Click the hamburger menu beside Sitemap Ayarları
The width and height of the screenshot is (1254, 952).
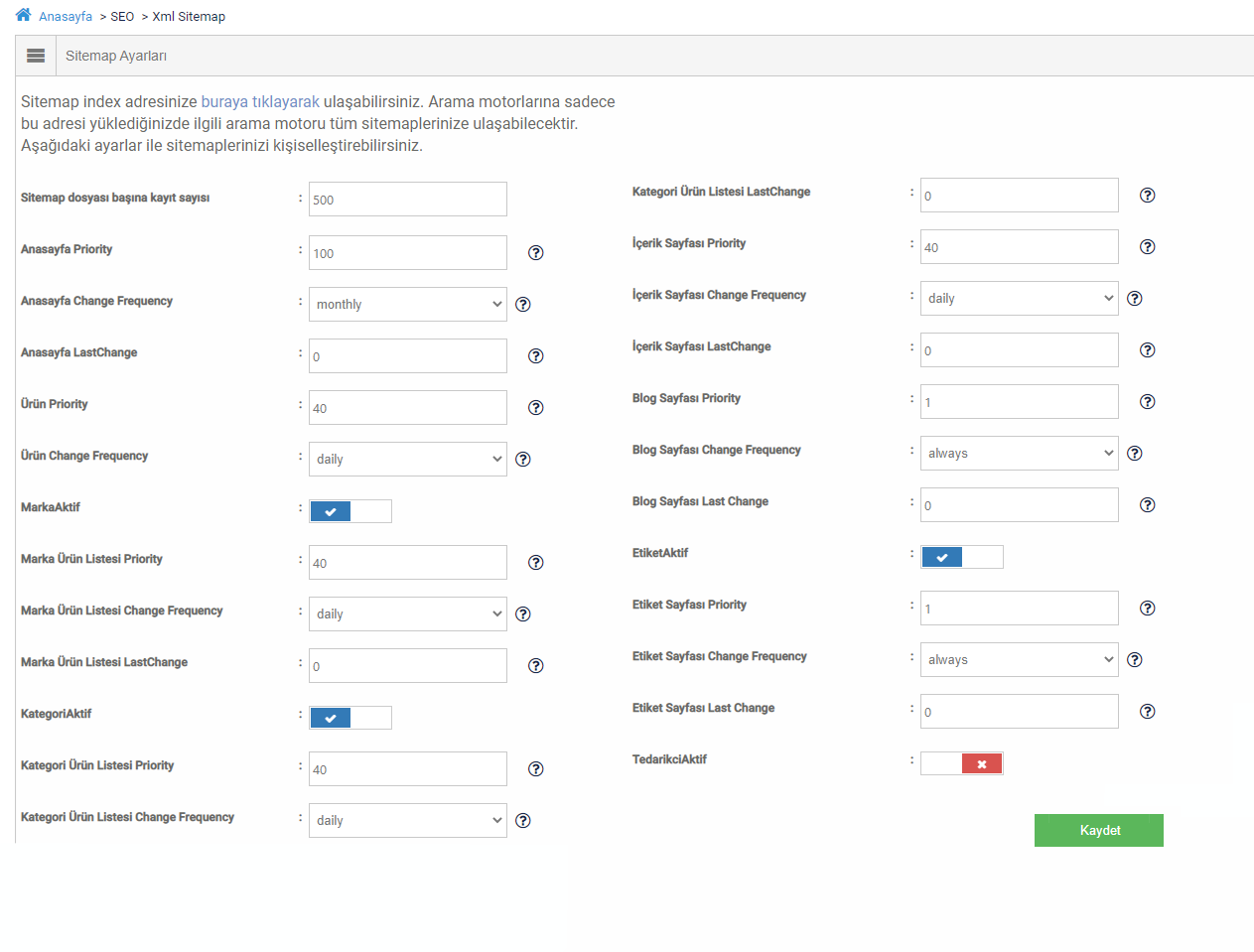tap(35, 55)
